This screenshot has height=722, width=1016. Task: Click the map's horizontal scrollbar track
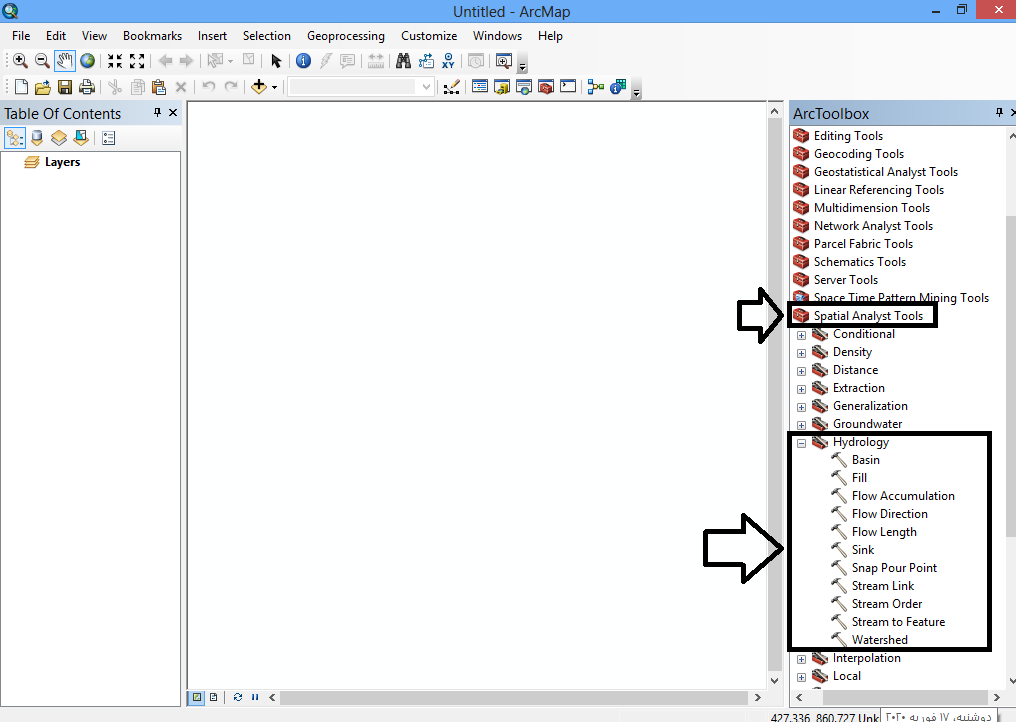[514, 697]
